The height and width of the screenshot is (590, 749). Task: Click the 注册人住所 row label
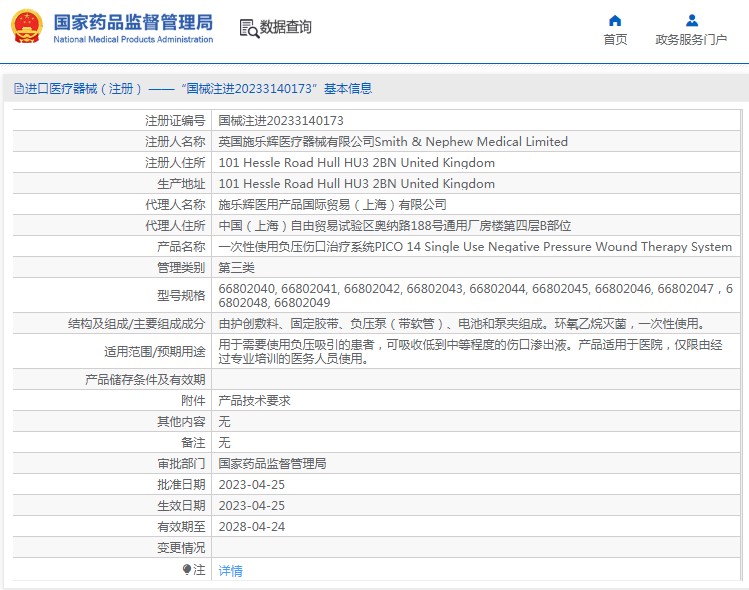coord(175,162)
